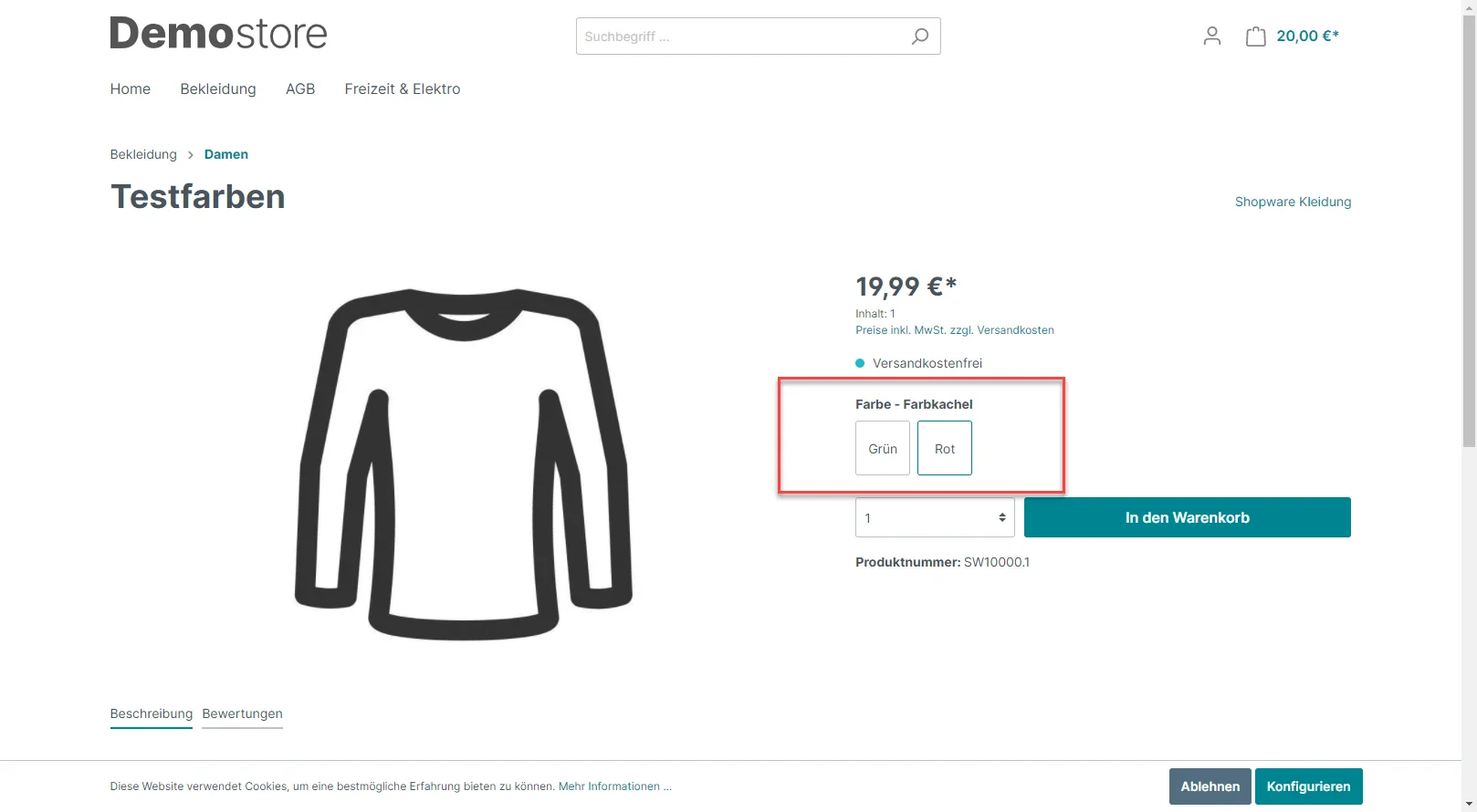The image size is (1477, 812).
Task: Click Konfigurieren cookie button
Action: click(1308, 786)
